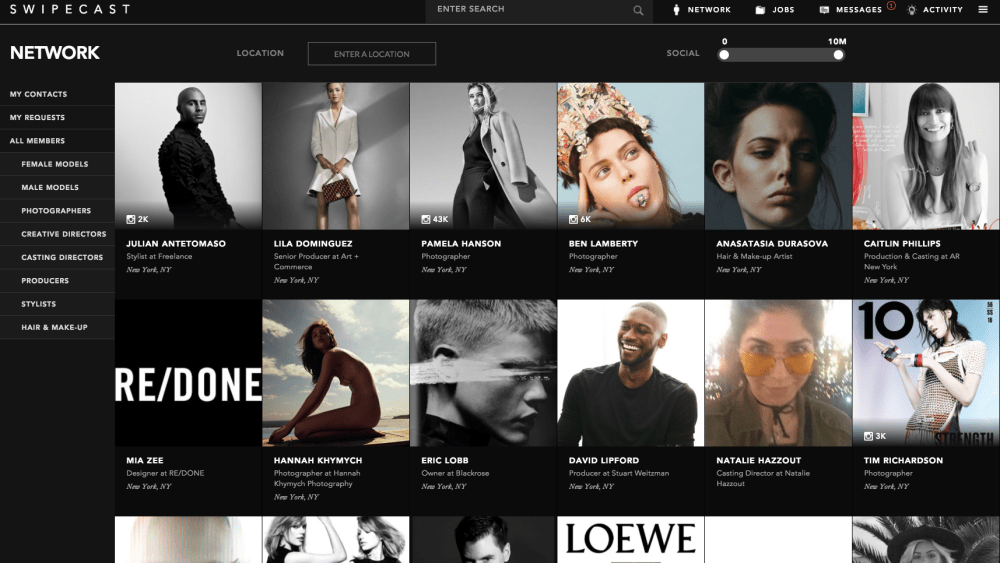Filter by Stylists
Image resolution: width=1000 pixels, height=563 pixels.
tap(38, 304)
